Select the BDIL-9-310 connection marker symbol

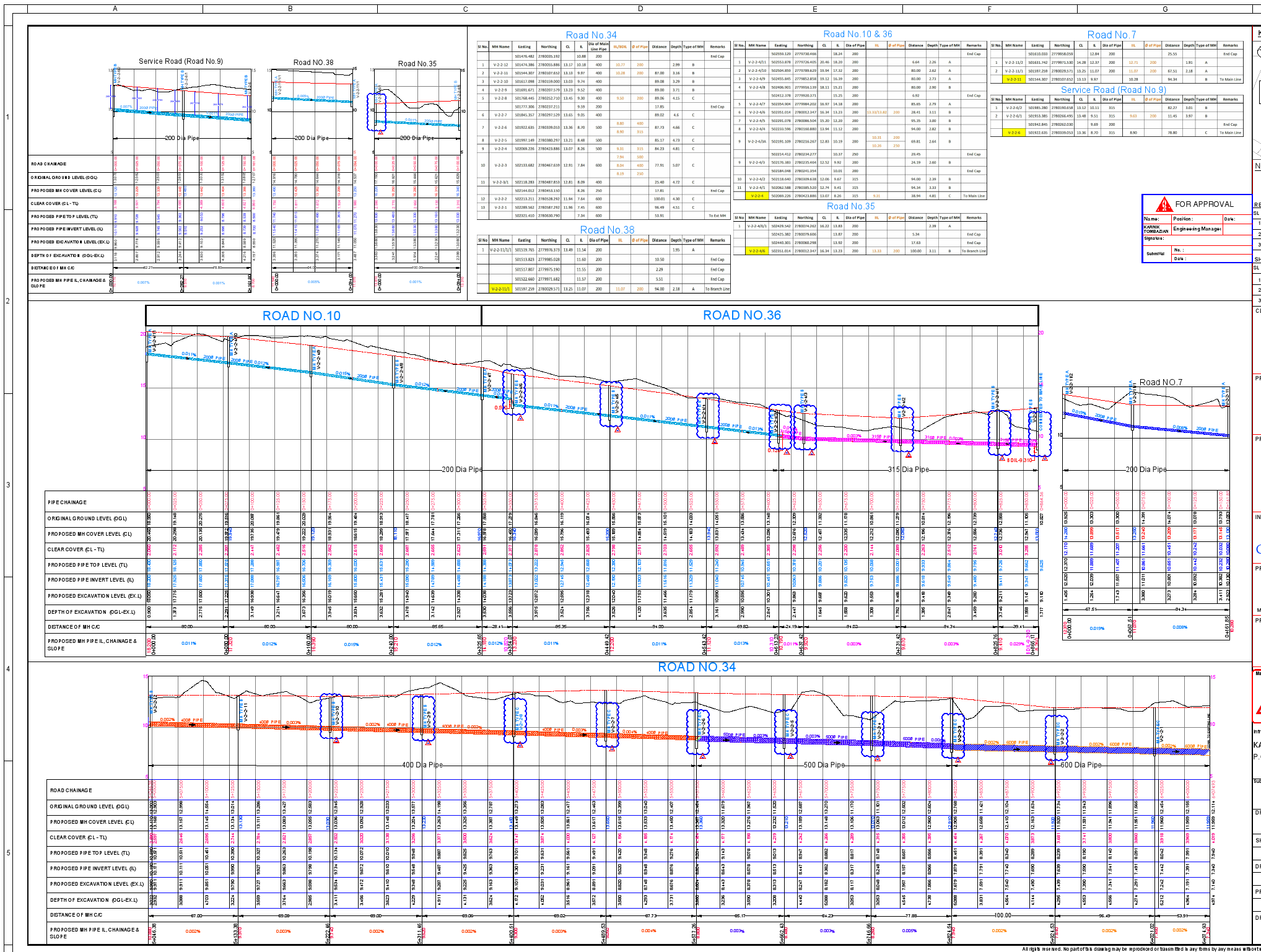click(1002, 459)
